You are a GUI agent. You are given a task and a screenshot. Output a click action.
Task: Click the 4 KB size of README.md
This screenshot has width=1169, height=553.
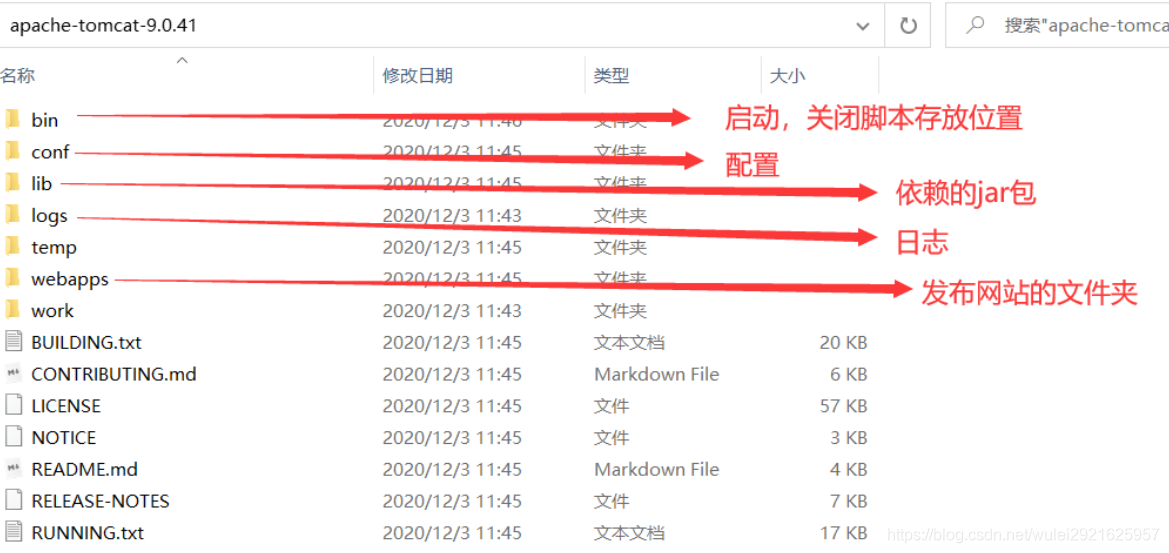click(x=849, y=470)
